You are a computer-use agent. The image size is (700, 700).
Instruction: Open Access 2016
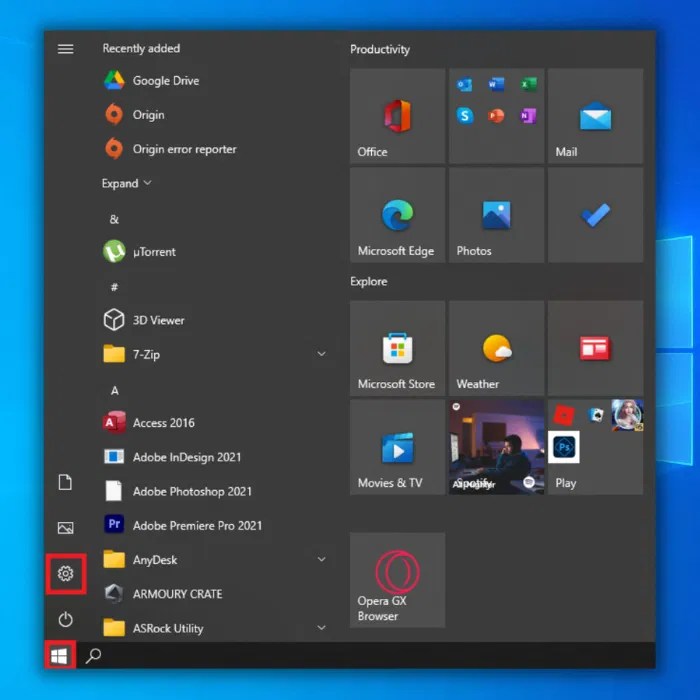[x=214, y=423]
